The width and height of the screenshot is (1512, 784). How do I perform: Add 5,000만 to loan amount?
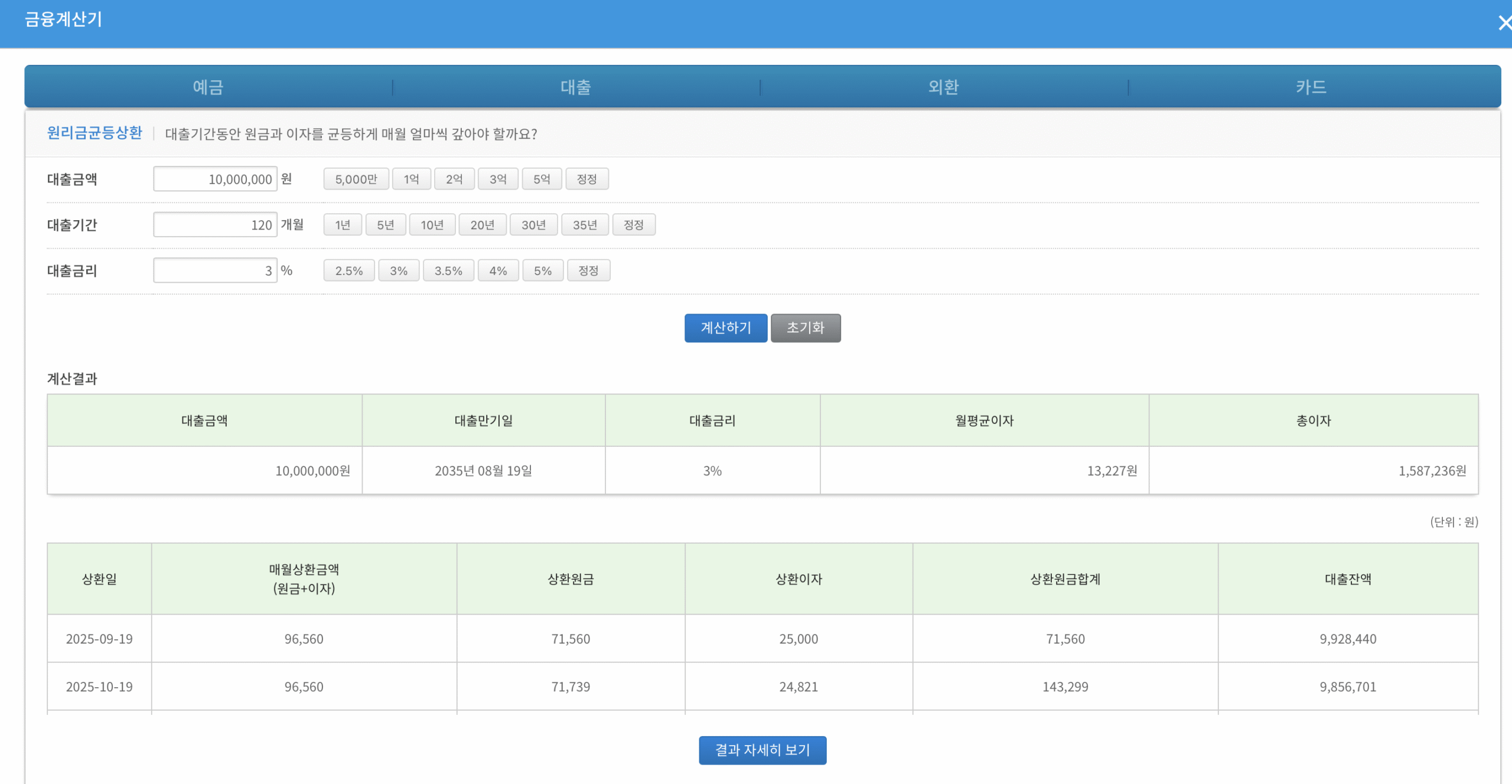pyautogui.click(x=356, y=179)
